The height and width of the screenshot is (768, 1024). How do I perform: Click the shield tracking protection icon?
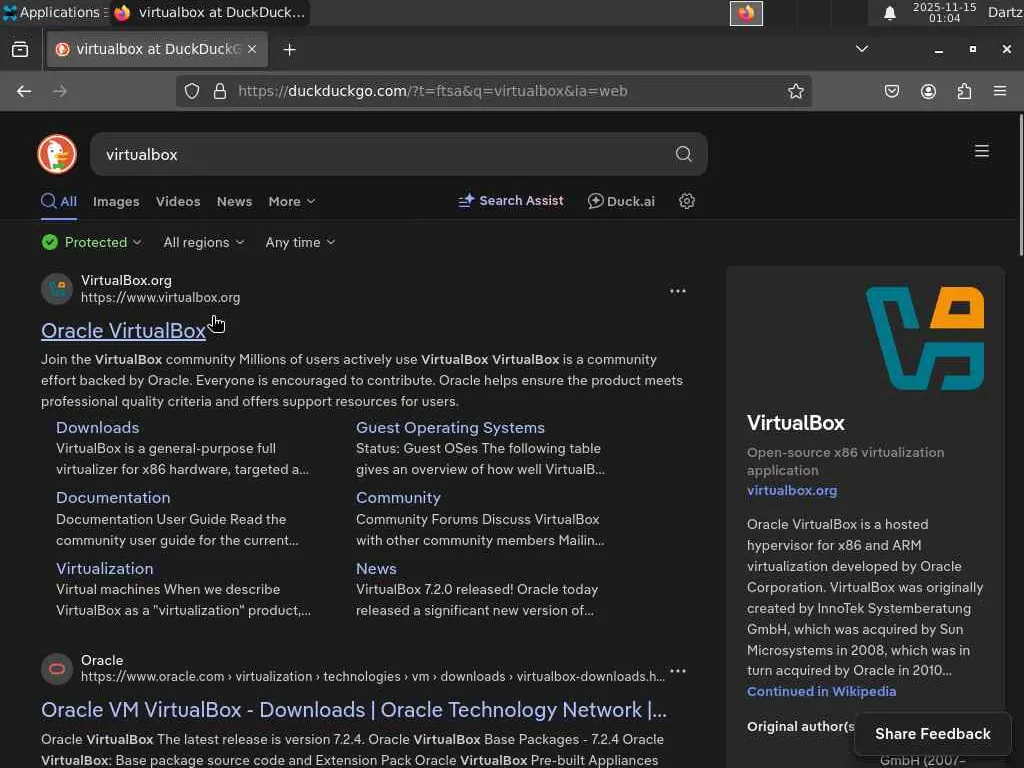(192, 91)
